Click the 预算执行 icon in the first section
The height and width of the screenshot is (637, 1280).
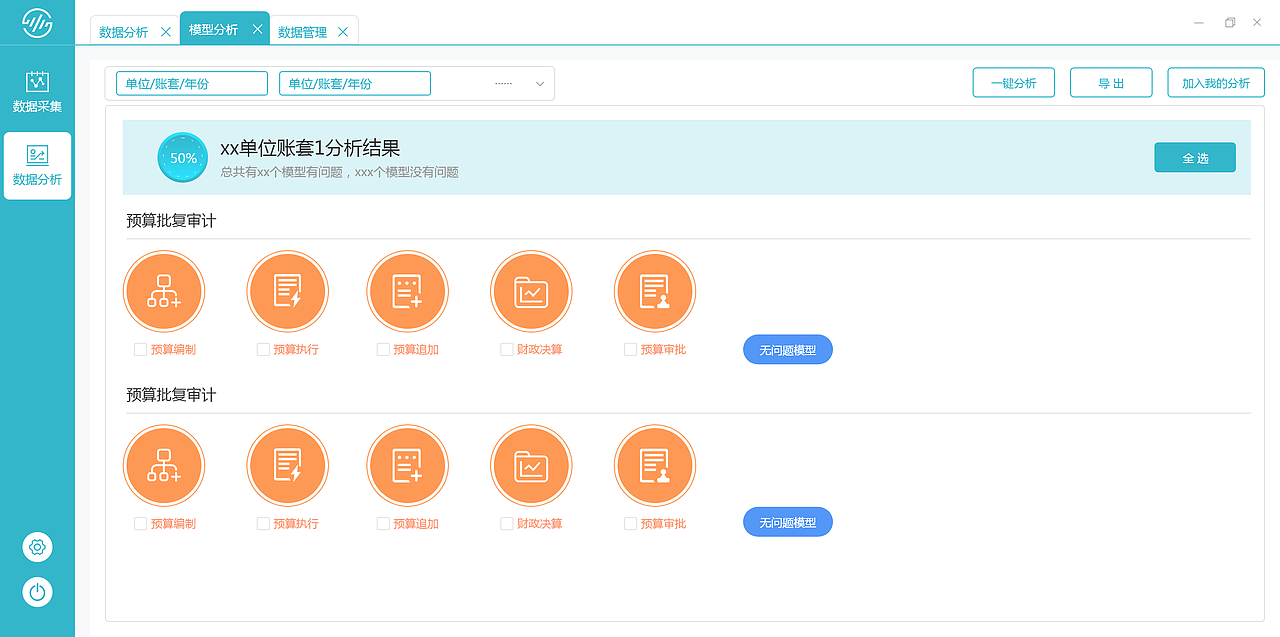[x=288, y=292]
